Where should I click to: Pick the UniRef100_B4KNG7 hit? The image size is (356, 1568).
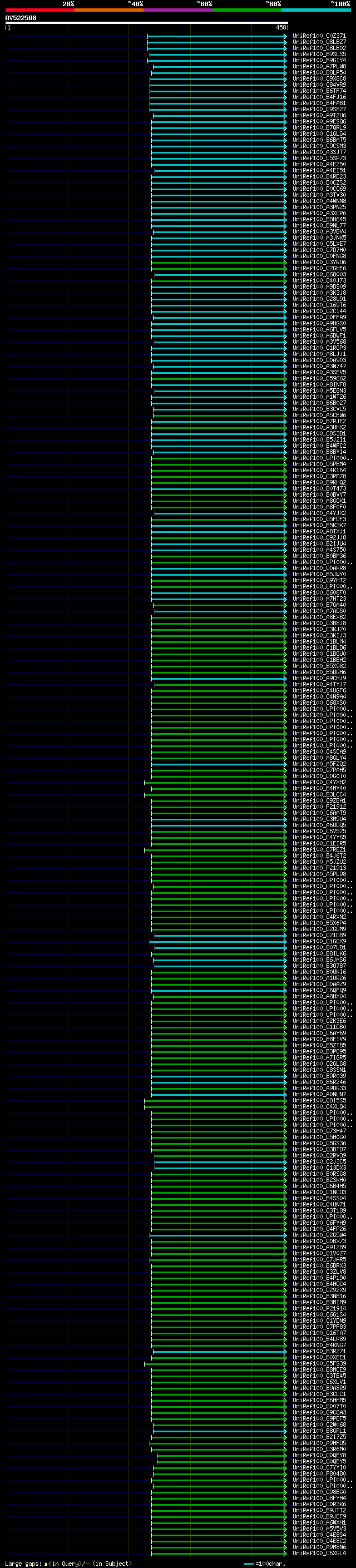(x=319, y=1345)
